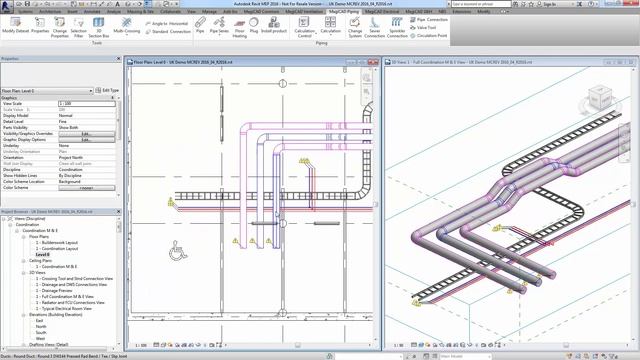
Task: Collapse the Ceiling Plans tree node
Action: click(24, 260)
